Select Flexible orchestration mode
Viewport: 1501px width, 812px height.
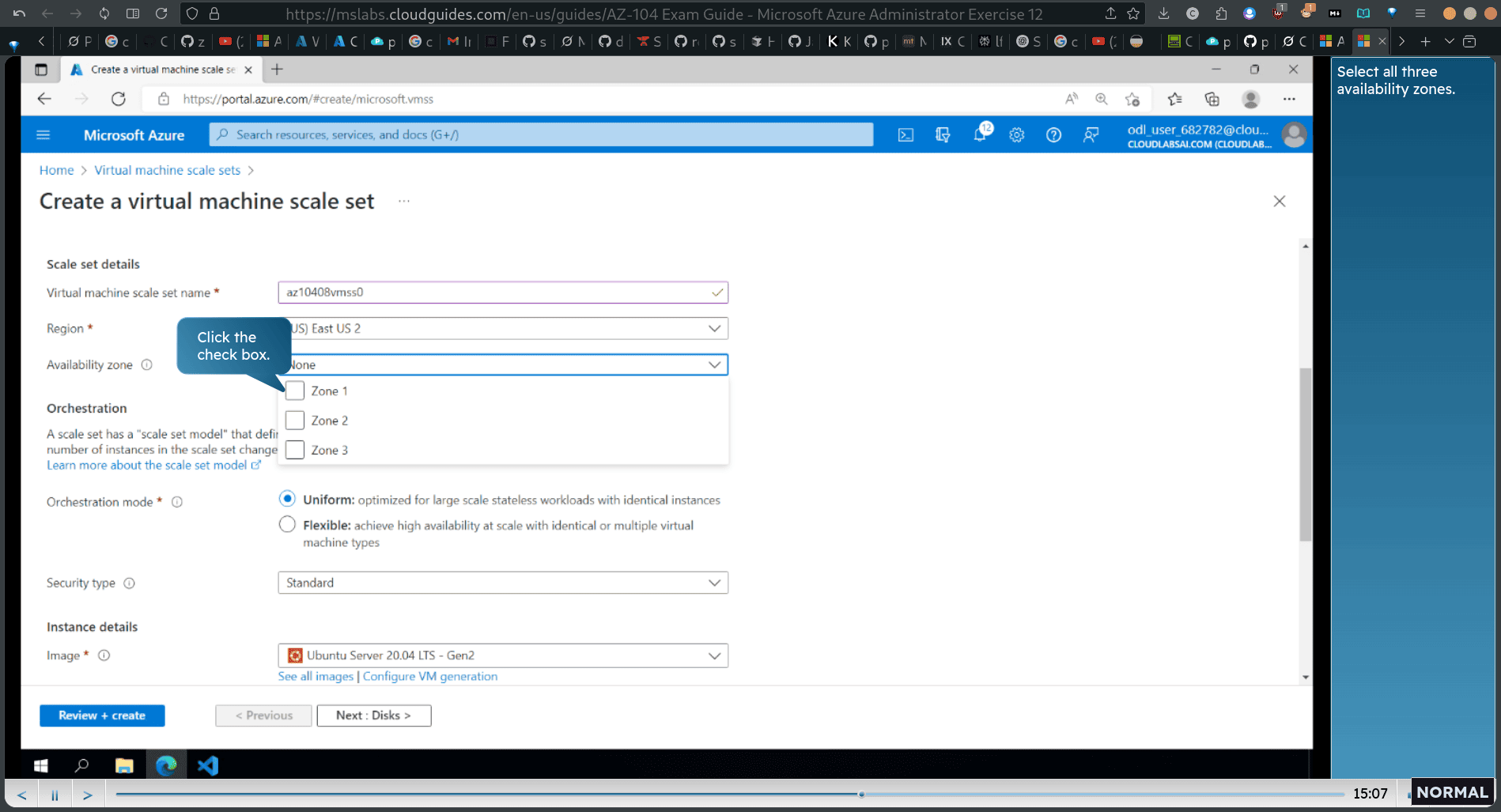pyautogui.click(x=287, y=524)
